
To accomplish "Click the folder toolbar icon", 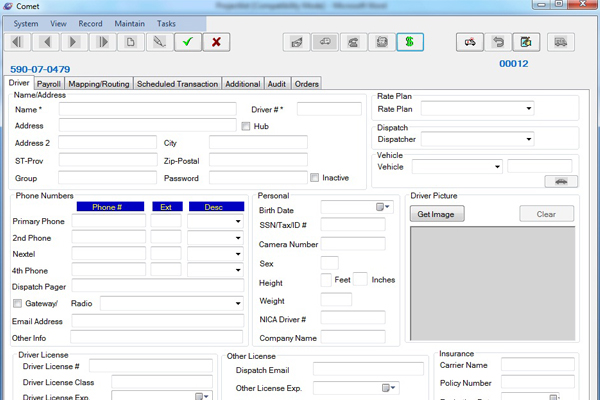I will coord(297,42).
